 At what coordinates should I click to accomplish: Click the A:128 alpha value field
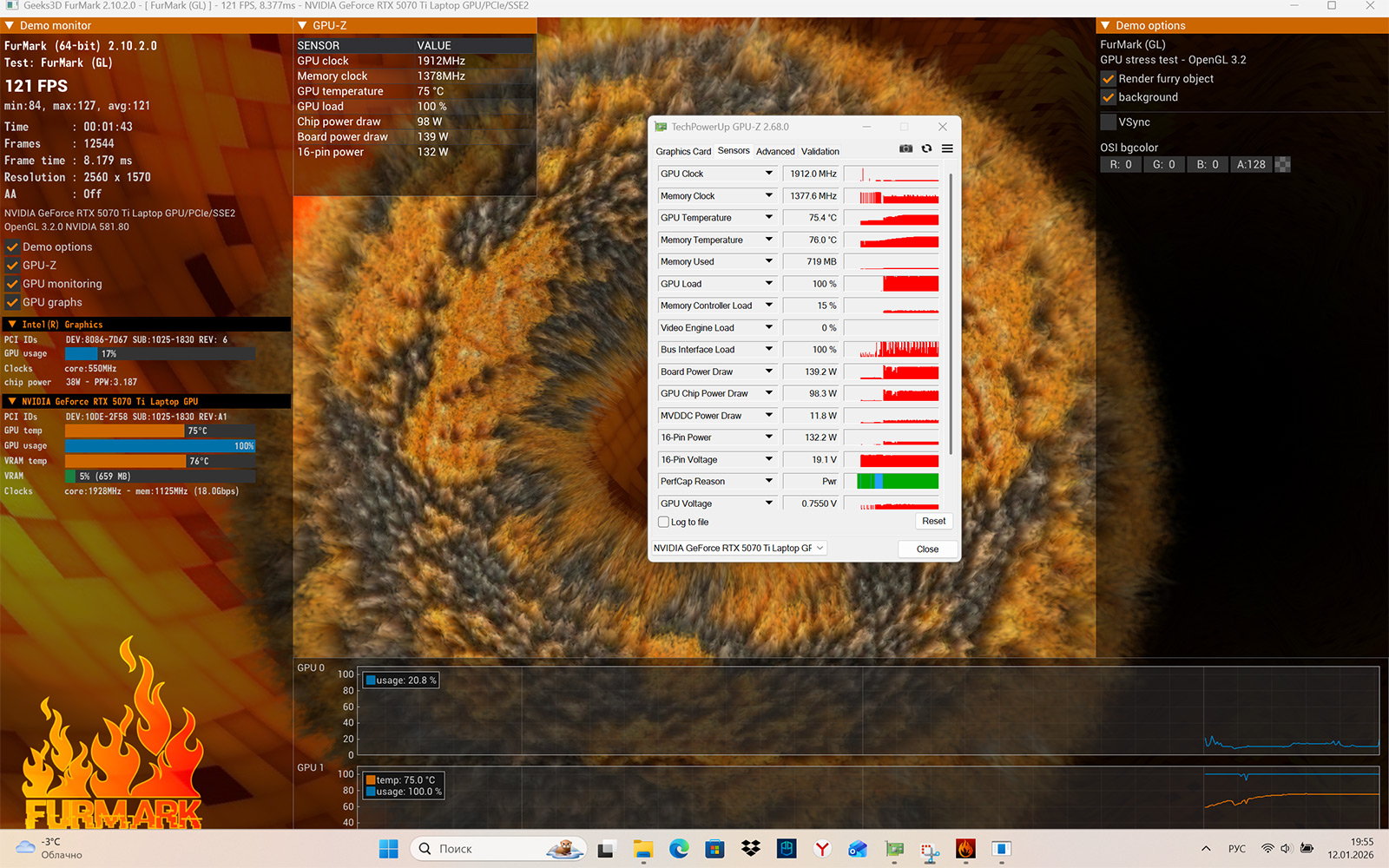coord(1251,164)
